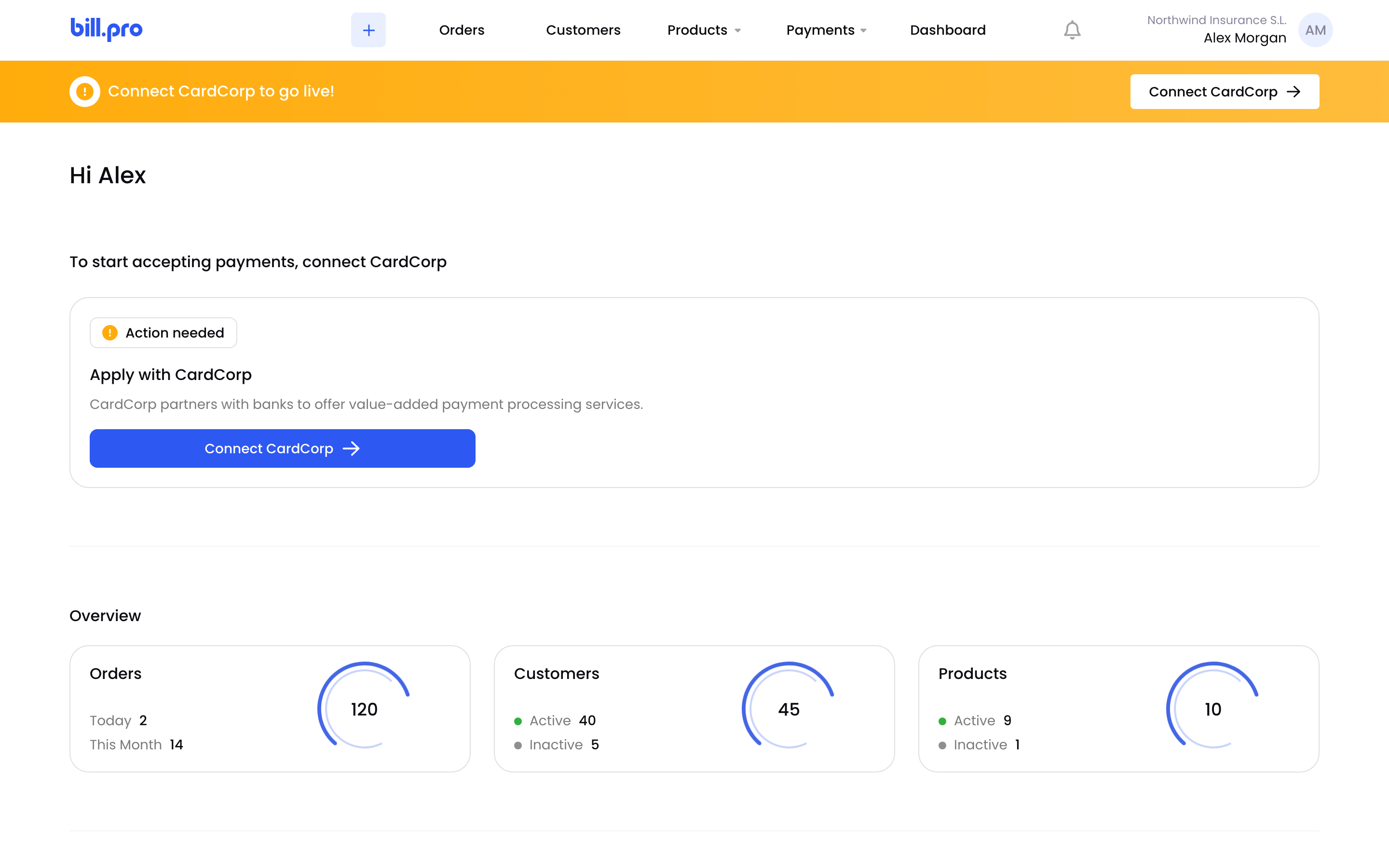
Task: Click the plus create button
Action: click(x=368, y=30)
